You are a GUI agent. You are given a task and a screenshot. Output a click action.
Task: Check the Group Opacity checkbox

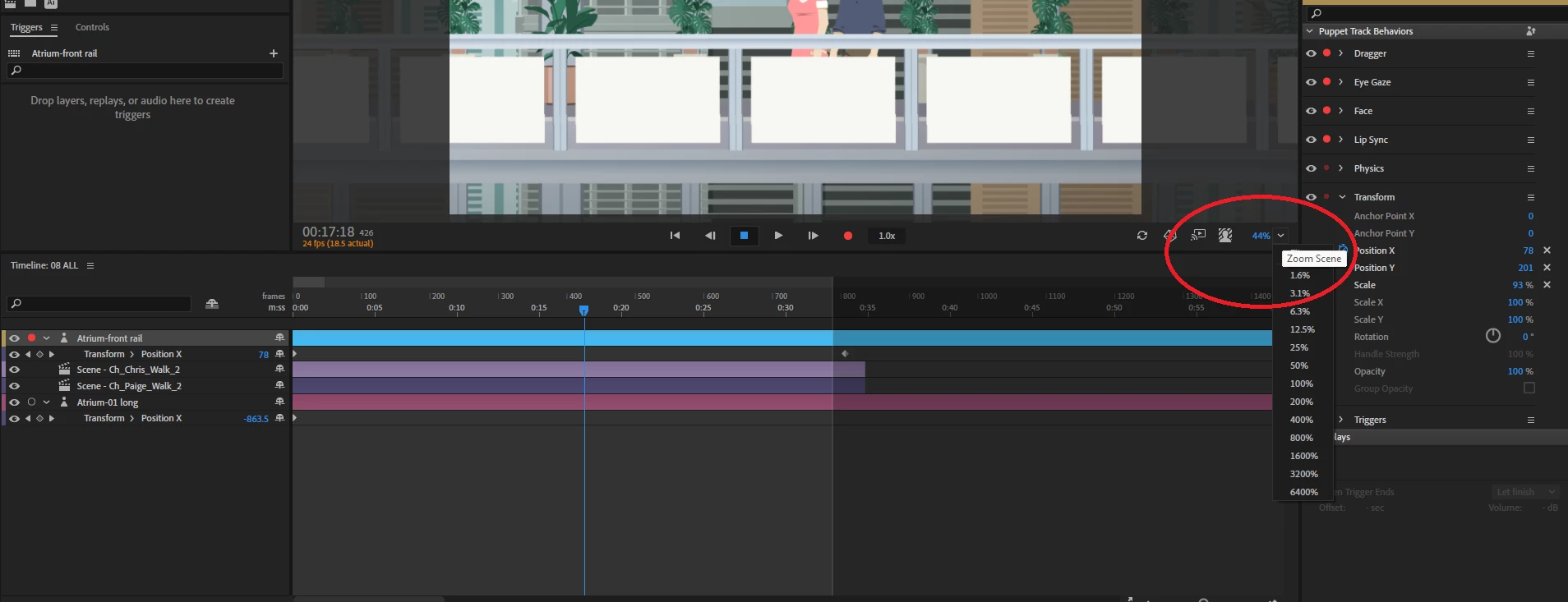point(1529,388)
